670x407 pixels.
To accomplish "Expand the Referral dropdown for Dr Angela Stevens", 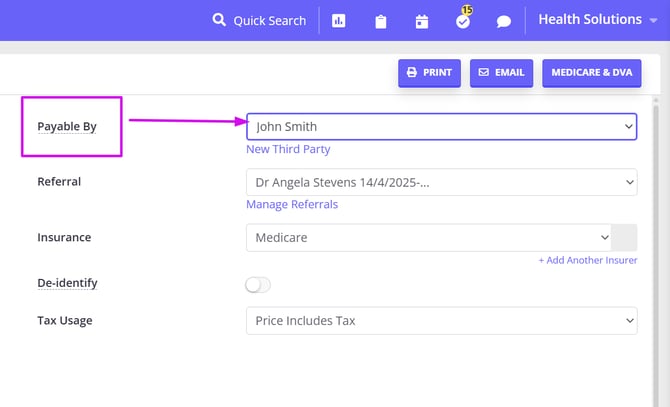I will tap(441, 182).
